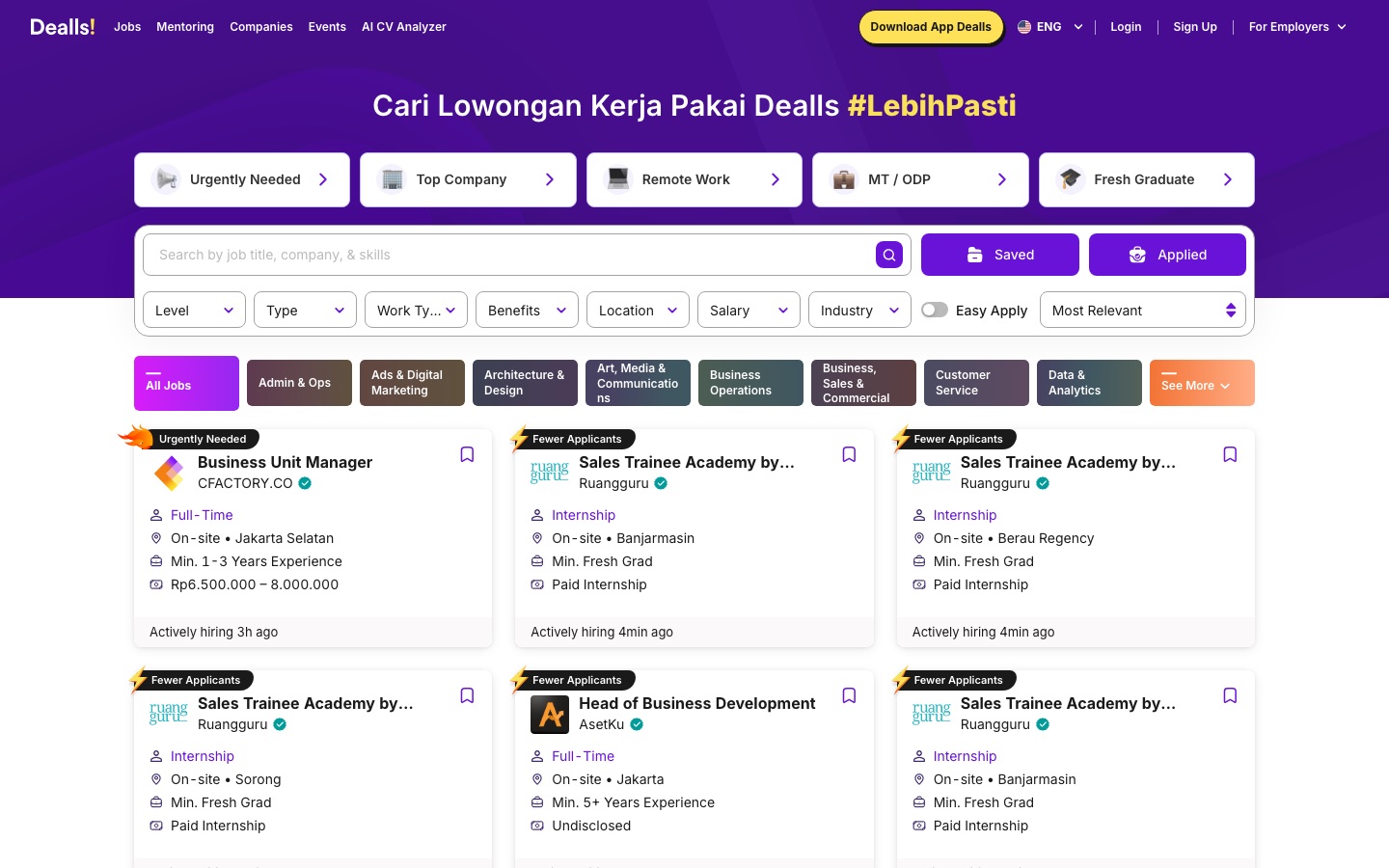Open the Type filter dropdown
This screenshot has height=868, width=1389.
[306, 310]
